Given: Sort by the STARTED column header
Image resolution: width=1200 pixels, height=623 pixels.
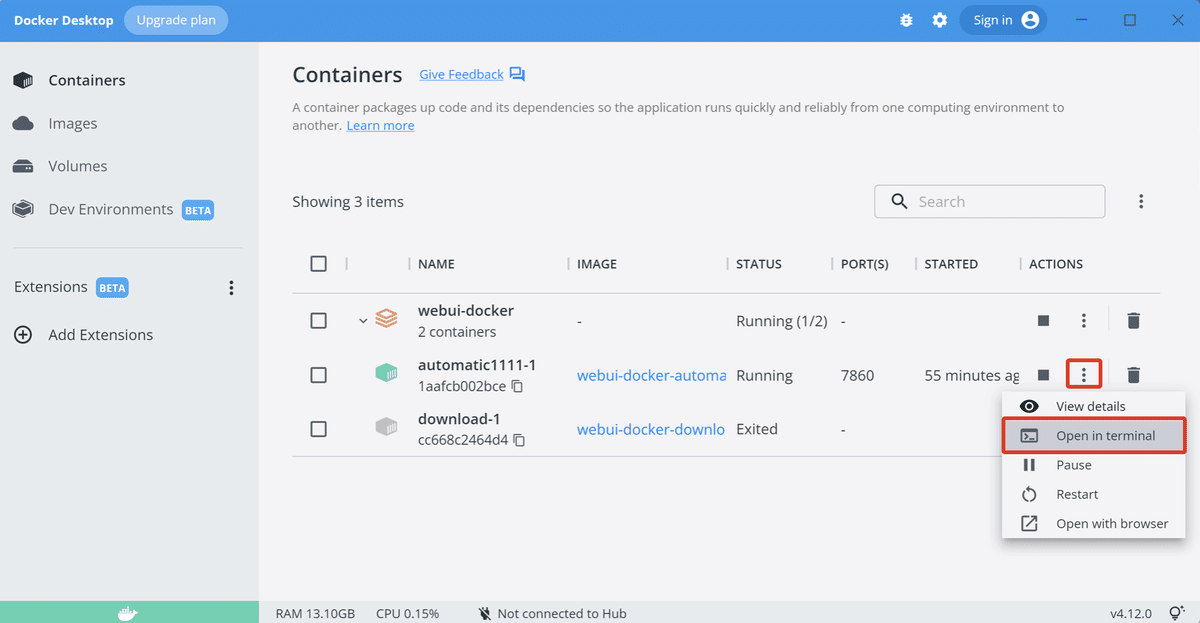Looking at the screenshot, I should click(x=951, y=264).
